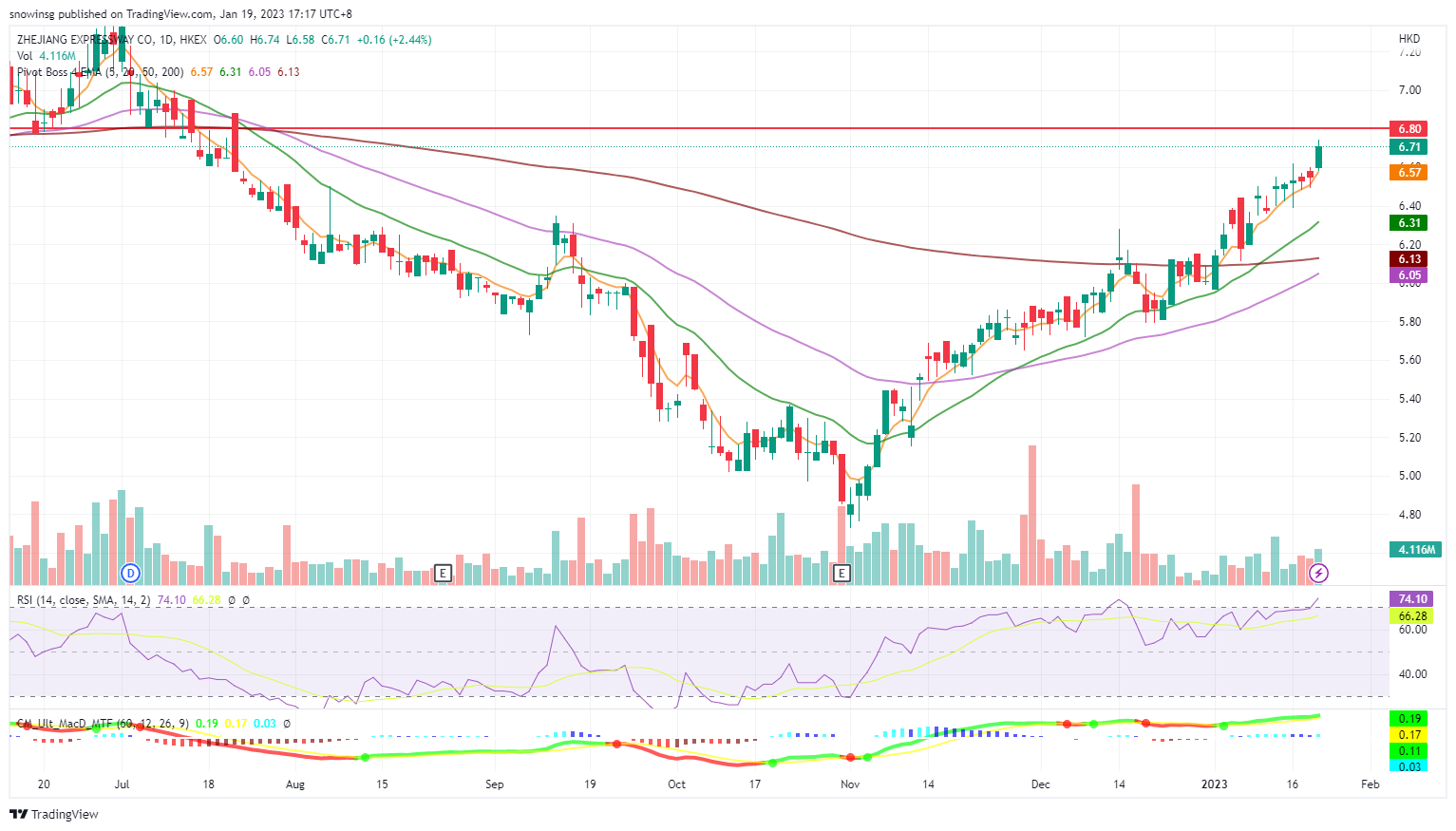Screen dimensions: 1456x831
Task: Select the orange 6.57 EMA axis label
Action: click(x=1409, y=172)
